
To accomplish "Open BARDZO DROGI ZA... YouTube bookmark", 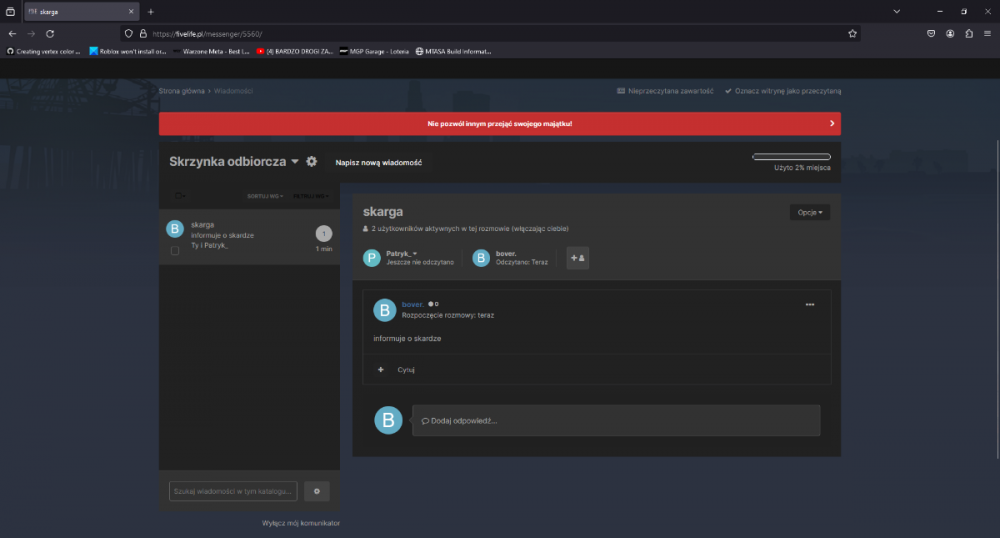I will 295,52.
